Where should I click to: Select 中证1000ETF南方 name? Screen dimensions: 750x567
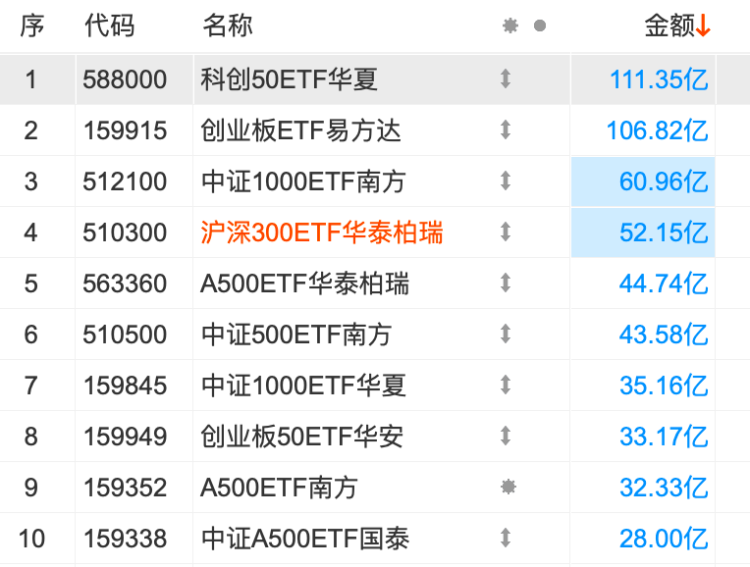(303, 182)
